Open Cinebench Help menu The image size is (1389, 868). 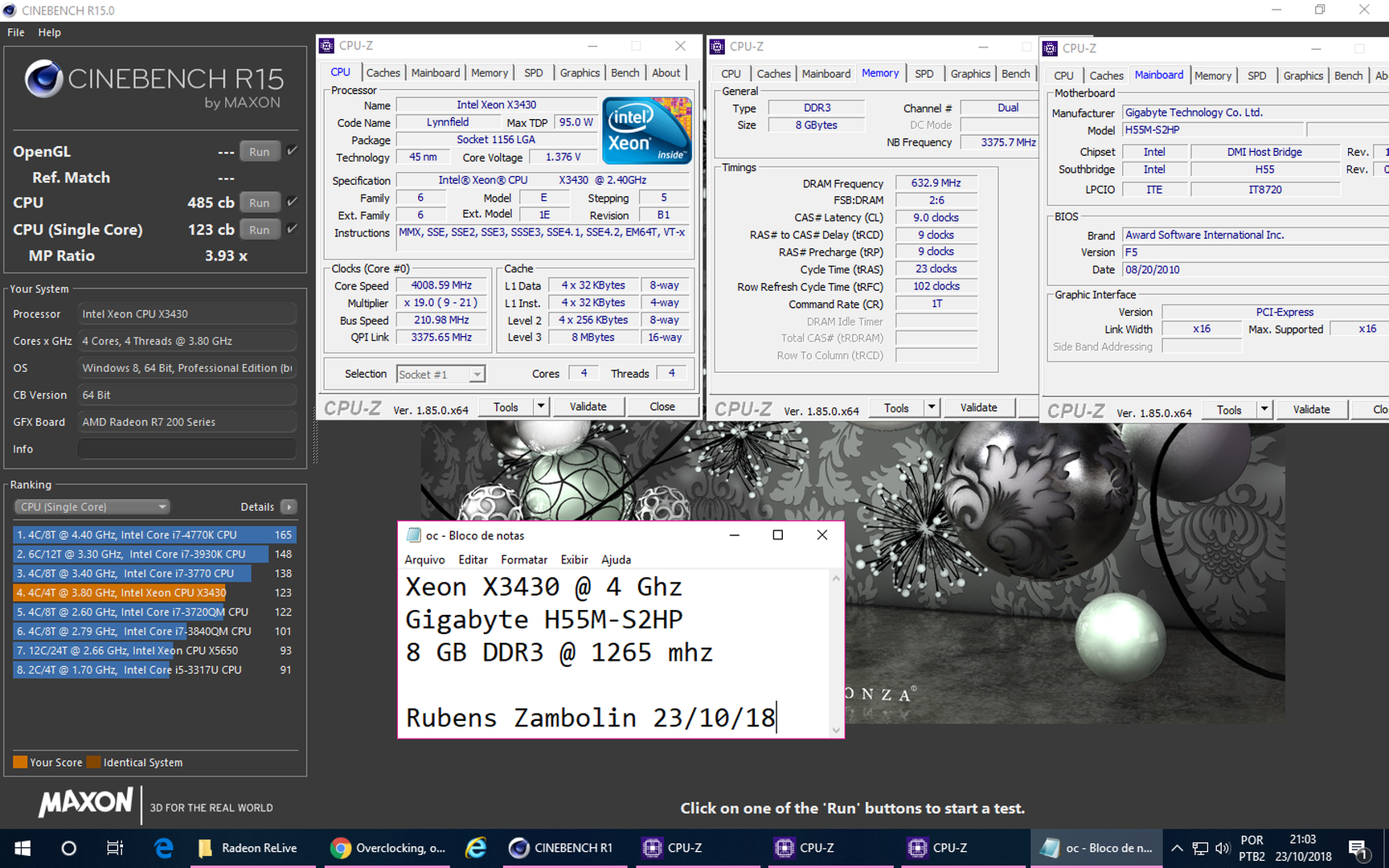[49, 32]
